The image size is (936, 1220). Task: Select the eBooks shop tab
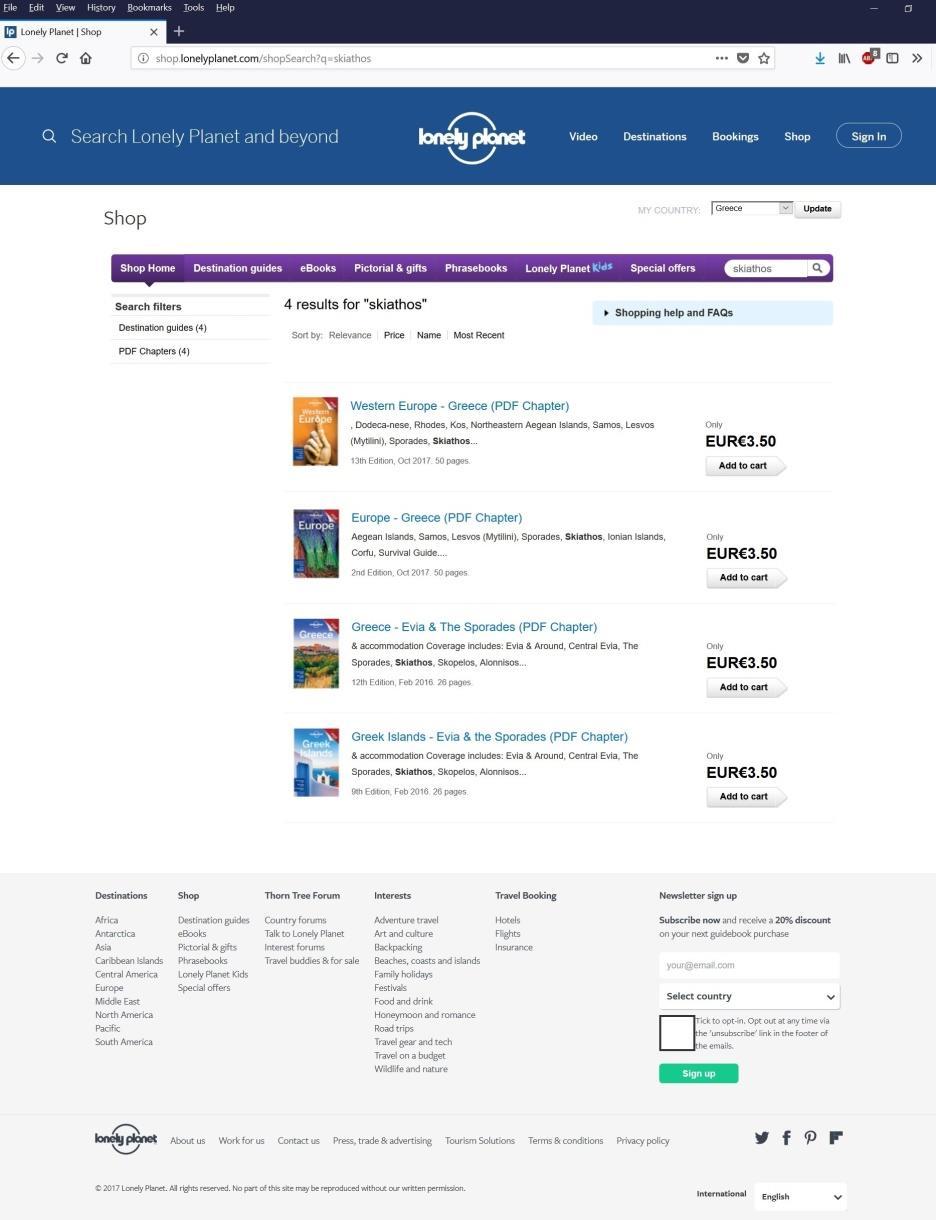tap(318, 268)
